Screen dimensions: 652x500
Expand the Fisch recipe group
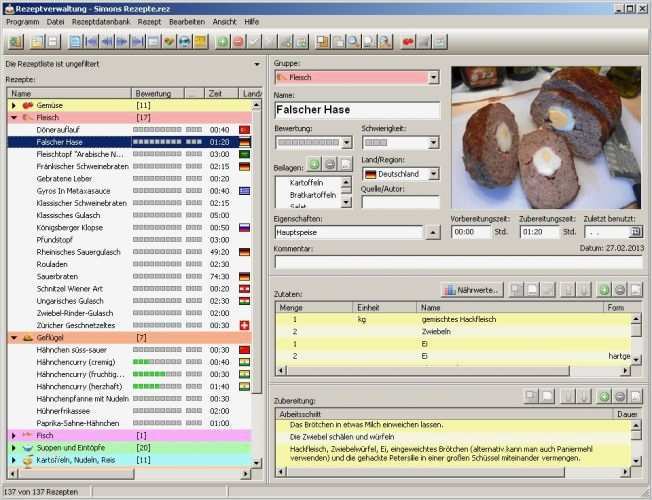tap(14, 435)
